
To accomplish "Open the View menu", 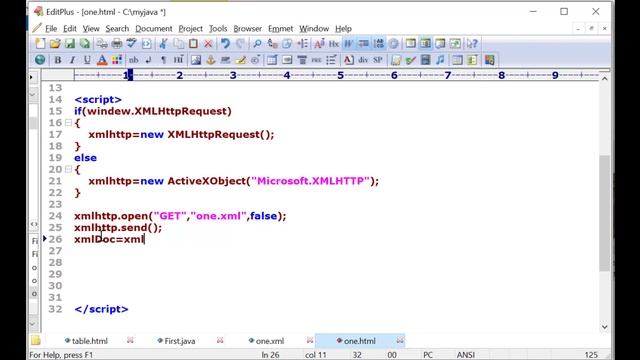I will pos(91,29).
